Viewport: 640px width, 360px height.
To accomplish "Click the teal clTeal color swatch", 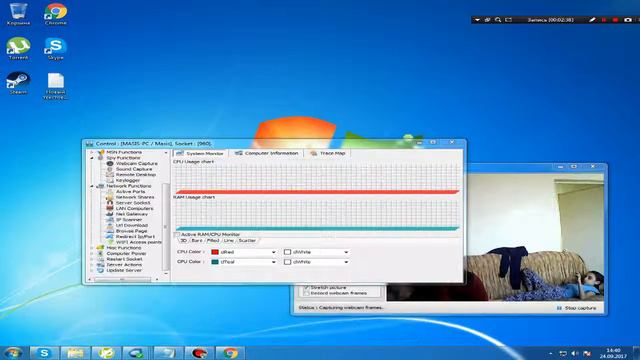I will tap(215, 262).
